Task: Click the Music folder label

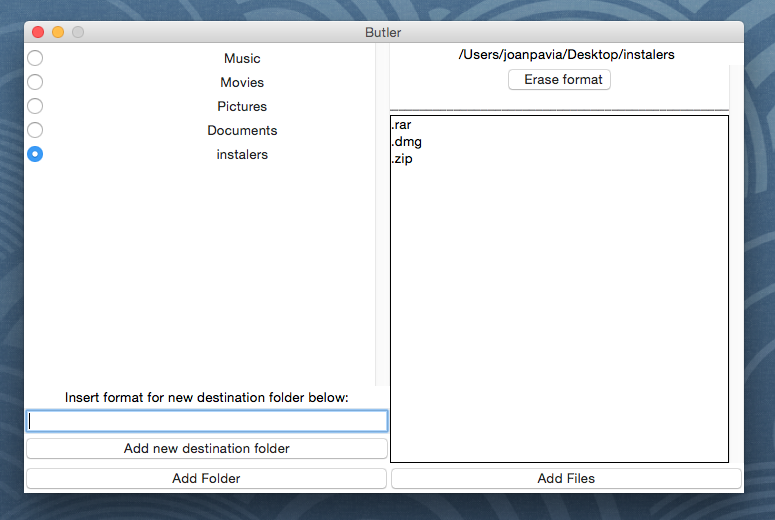Action: 242,58
